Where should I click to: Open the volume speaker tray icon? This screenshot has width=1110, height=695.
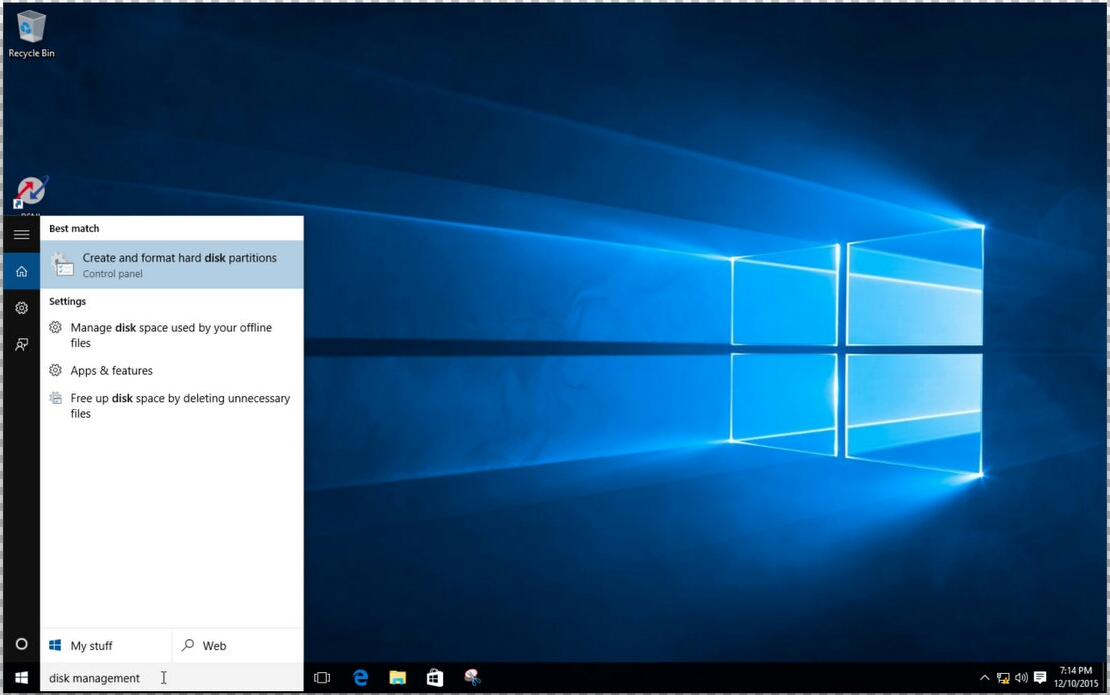(x=1021, y=678)
